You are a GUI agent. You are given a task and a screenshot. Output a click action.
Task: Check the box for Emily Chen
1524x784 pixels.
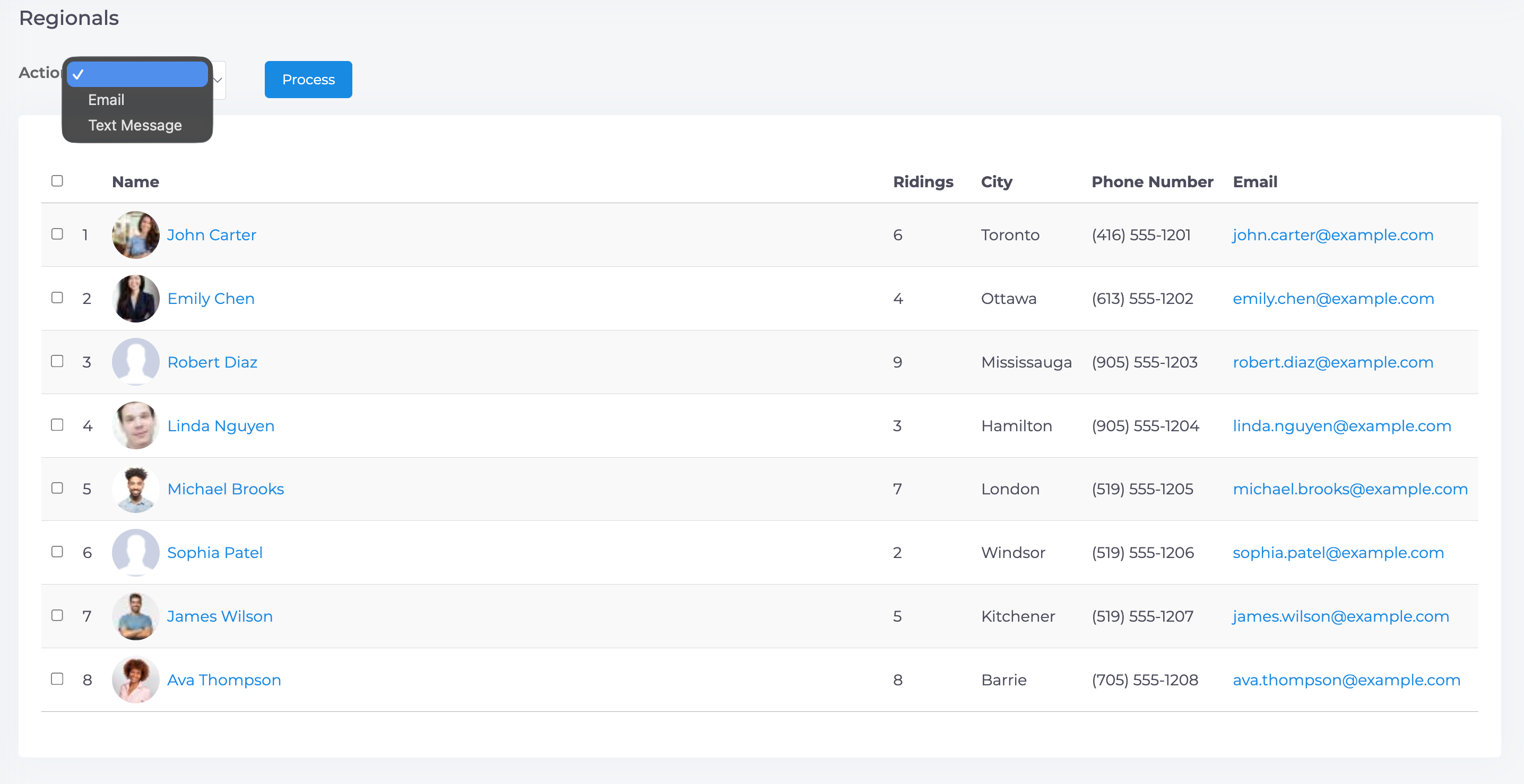[57, 298]
